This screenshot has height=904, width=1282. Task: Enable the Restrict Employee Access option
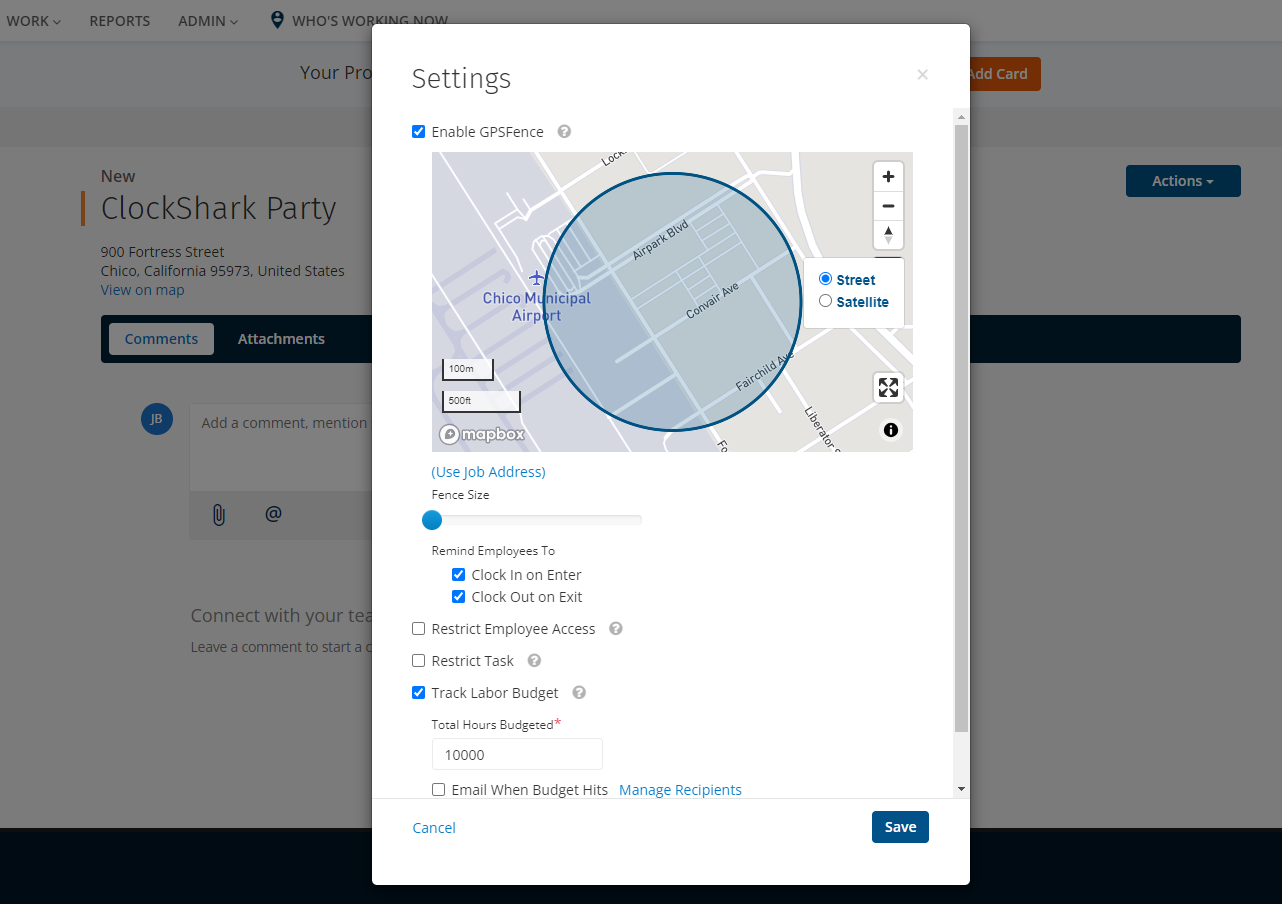[418, 628]
